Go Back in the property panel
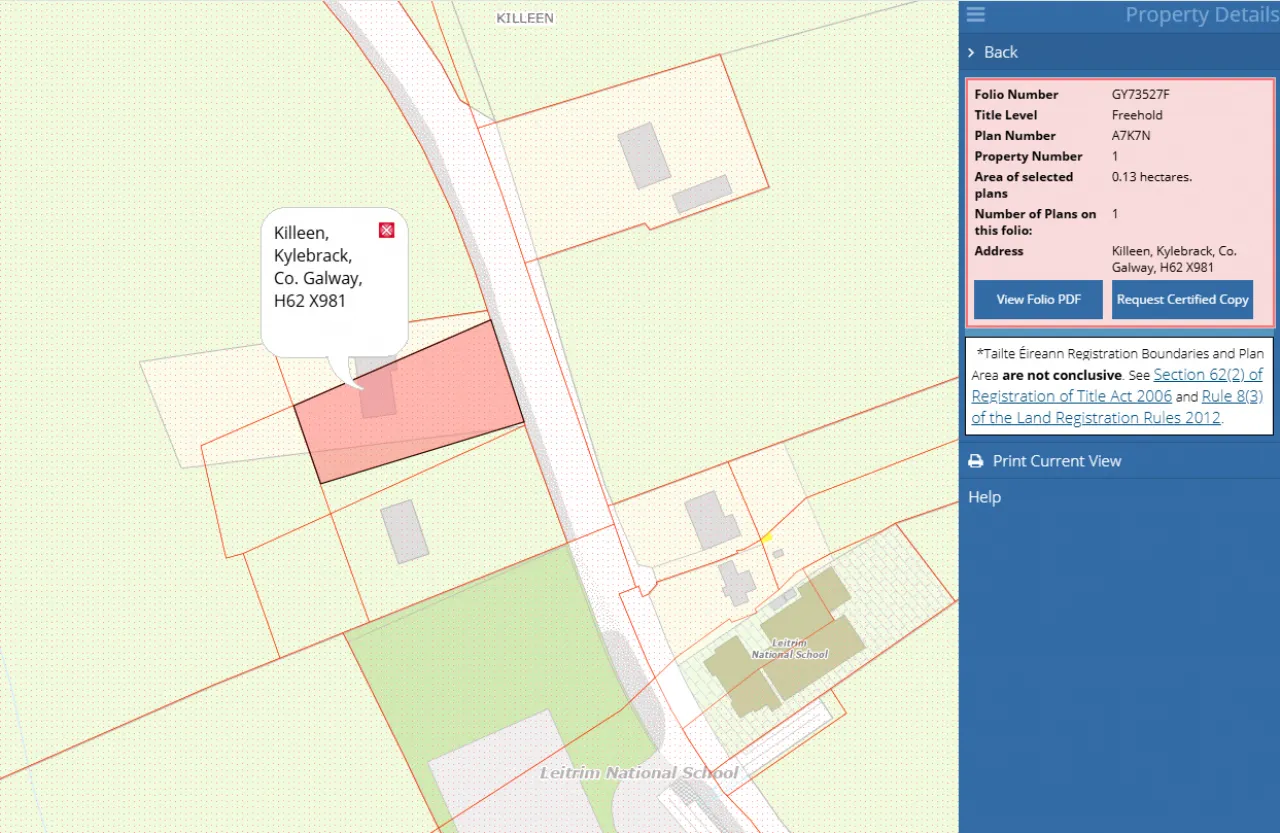 [1000, 52]
